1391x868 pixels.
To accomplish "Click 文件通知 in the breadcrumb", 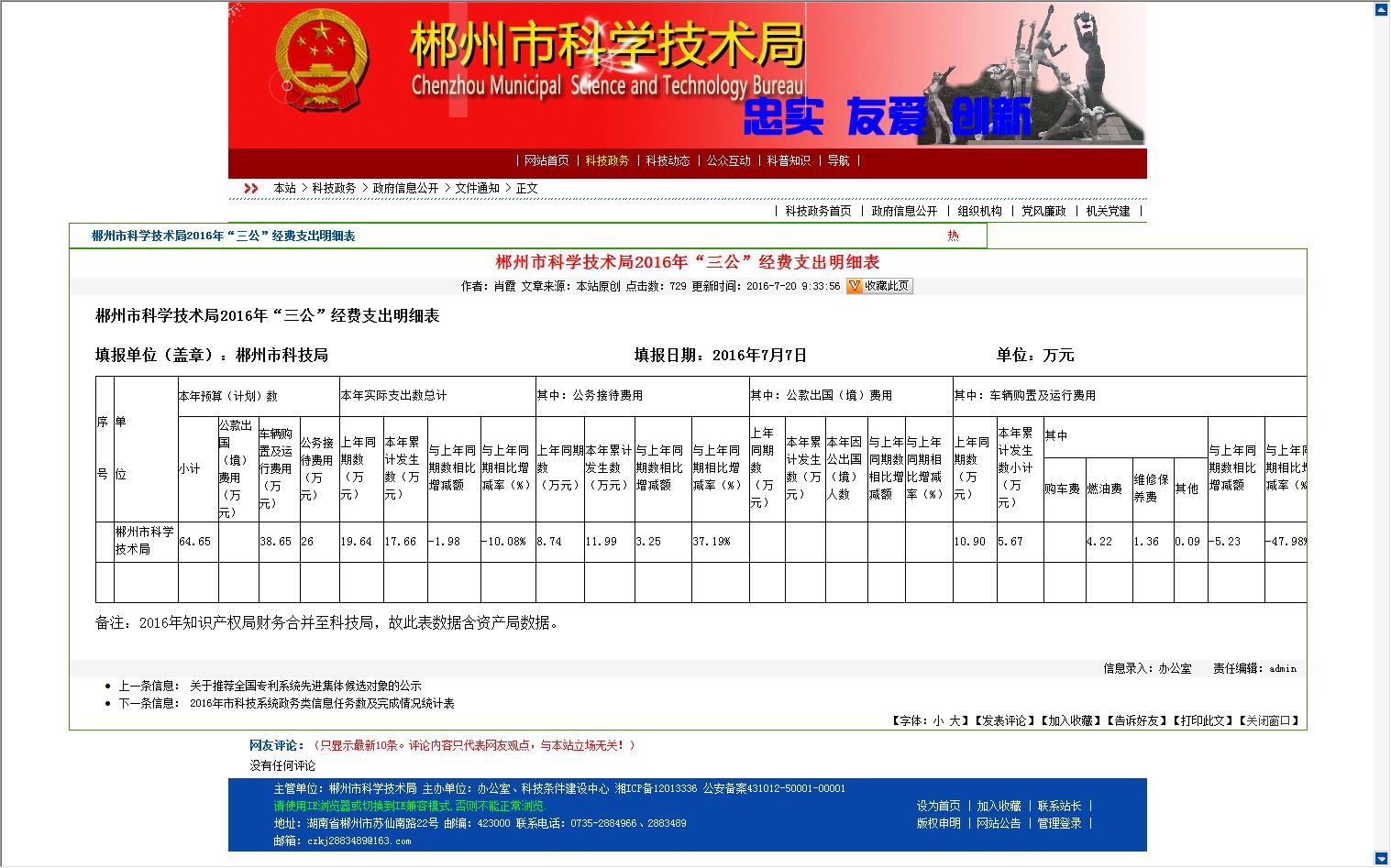I will tap(477, 188).
